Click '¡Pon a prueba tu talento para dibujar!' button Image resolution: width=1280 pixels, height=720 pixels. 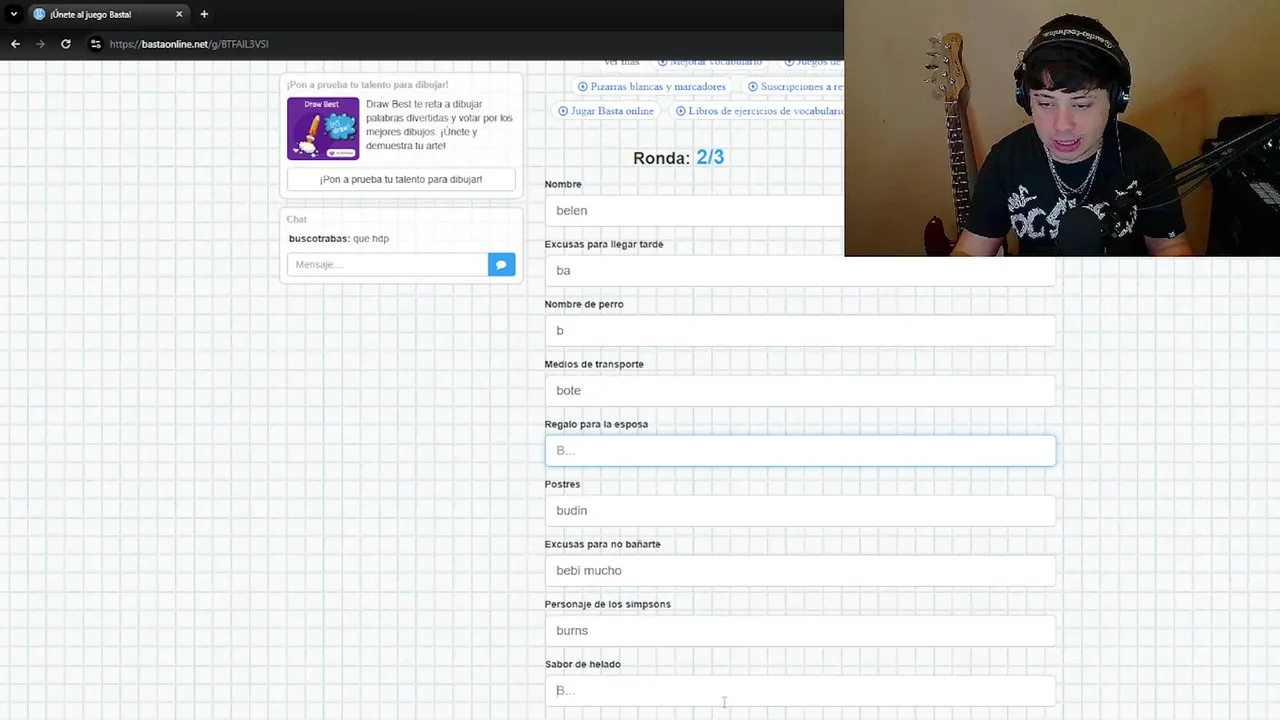click(401, 179)
